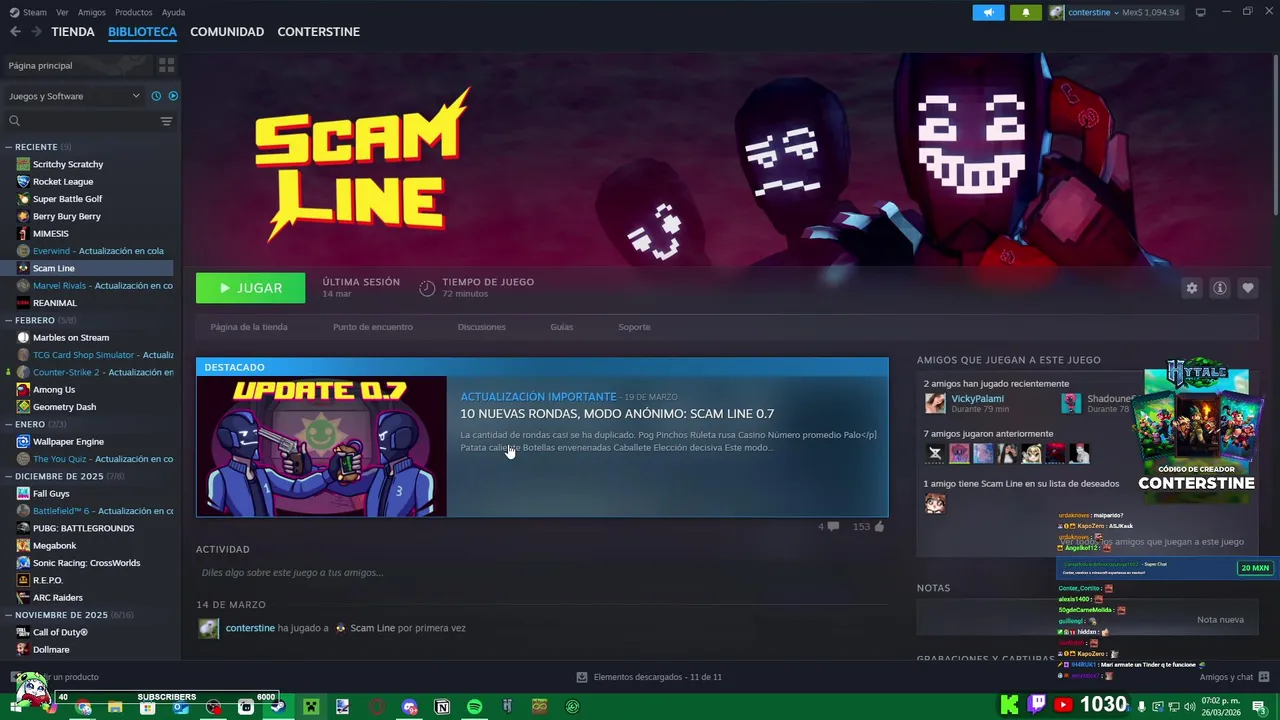1280x720 pixels.
Task: Open Steam icon in the taskbar
Action: (x=278, y=707)
